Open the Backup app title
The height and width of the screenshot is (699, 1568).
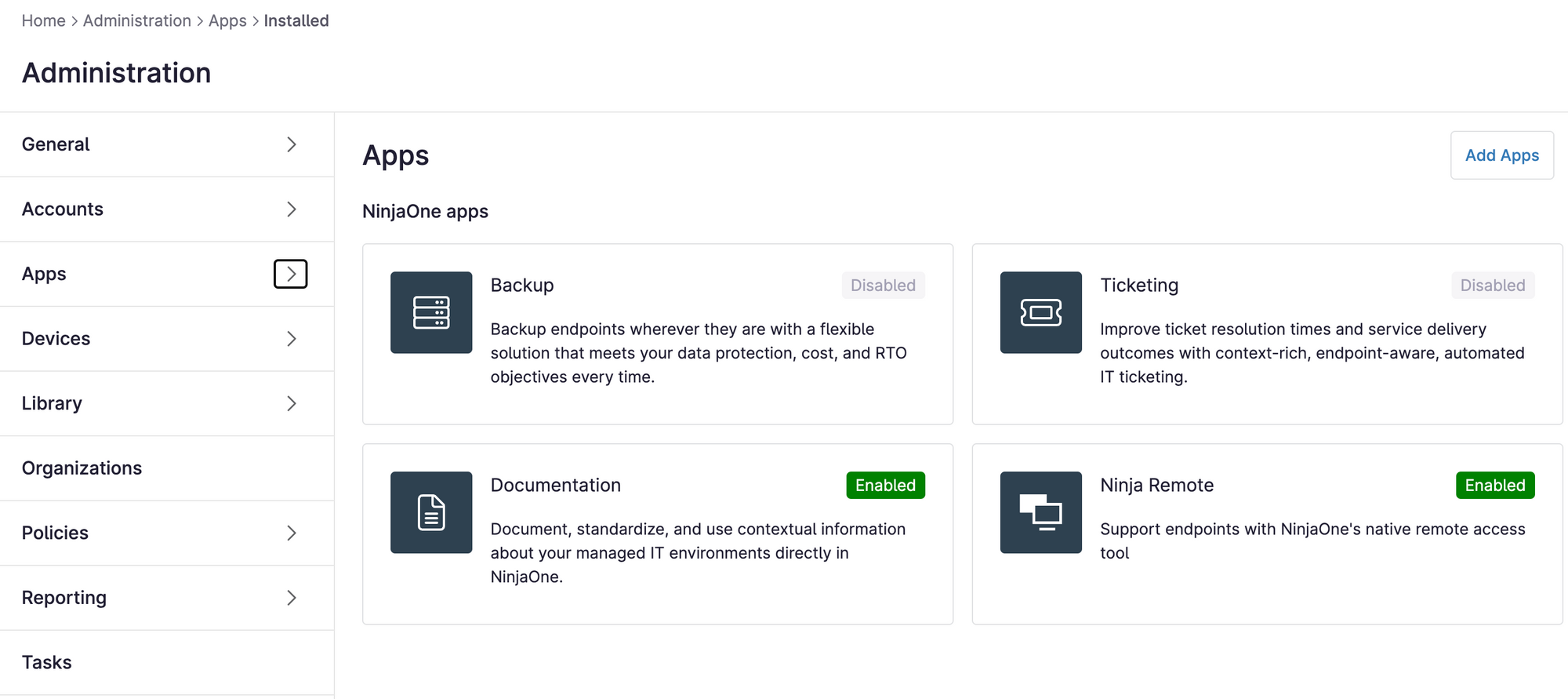(522, 286)
